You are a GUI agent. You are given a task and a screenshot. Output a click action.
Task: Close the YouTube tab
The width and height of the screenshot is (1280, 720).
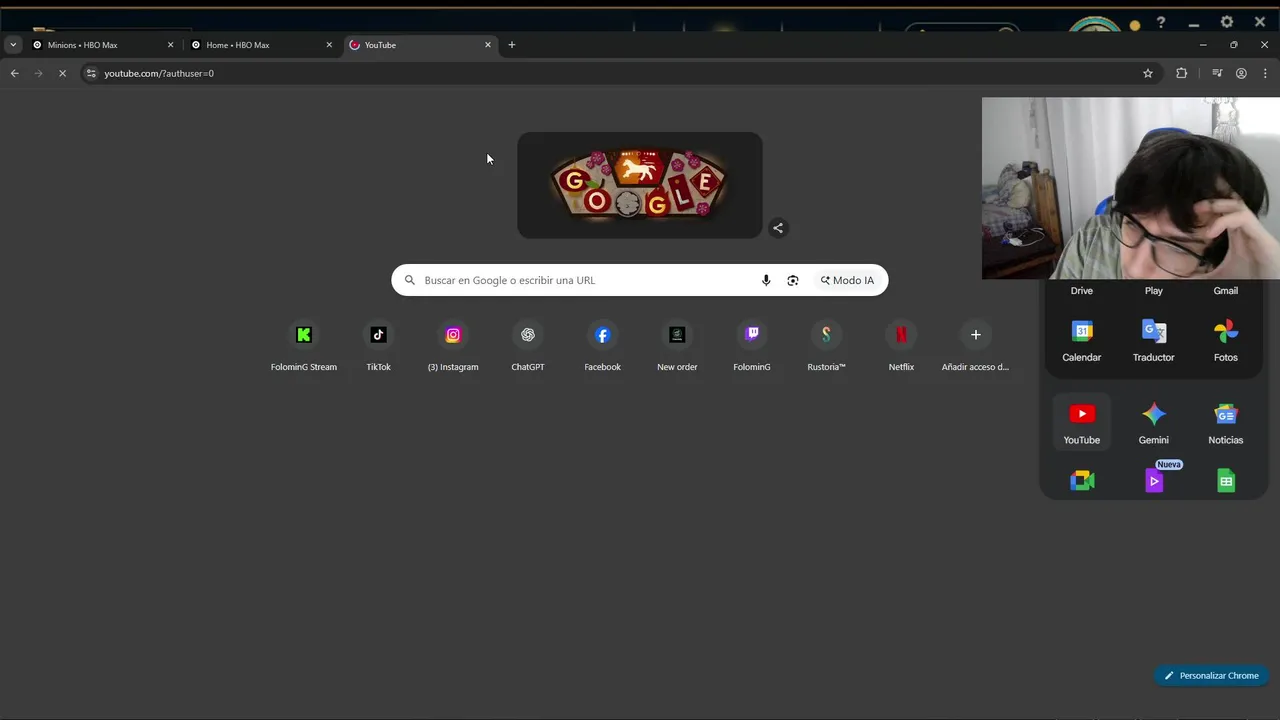(x=488, y=45)
